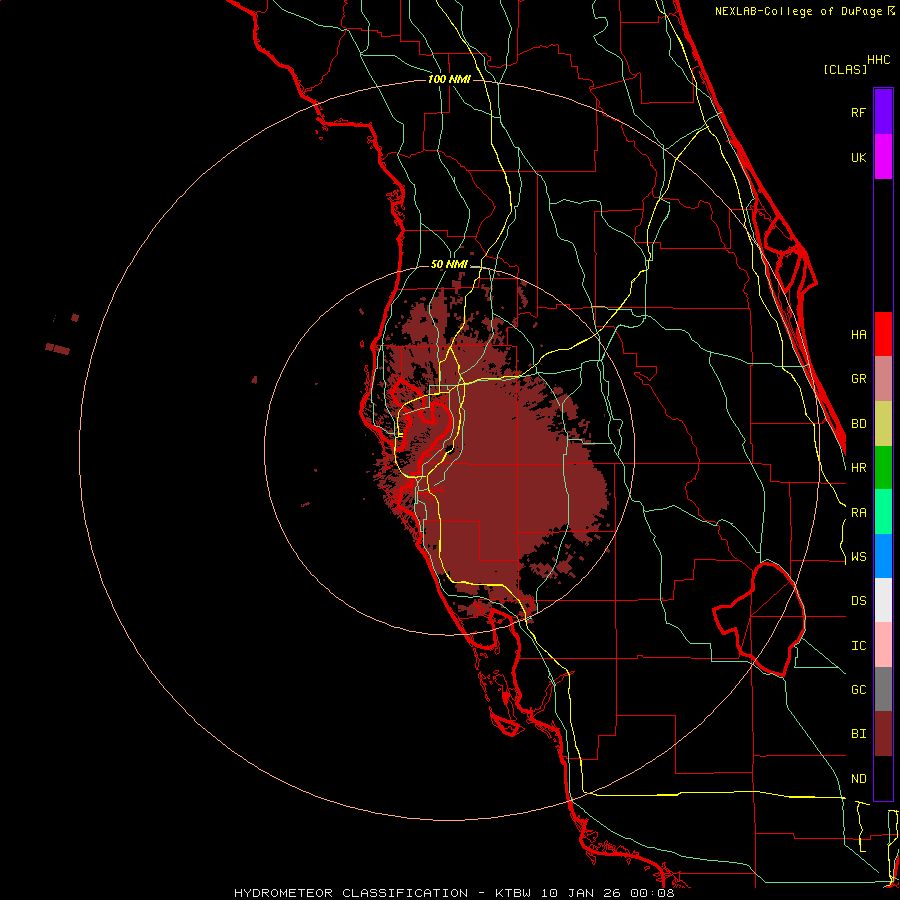Click the GR legend label

[x=858, y=379]
